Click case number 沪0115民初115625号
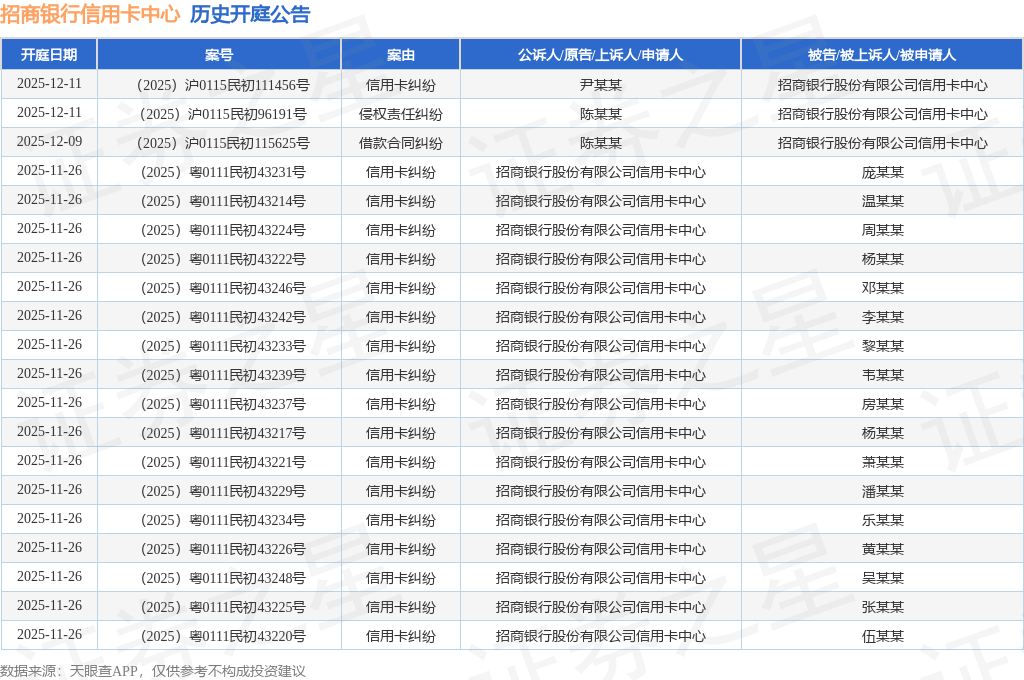The width and height of the screenshot is (1024, 680). pos(222,143)
